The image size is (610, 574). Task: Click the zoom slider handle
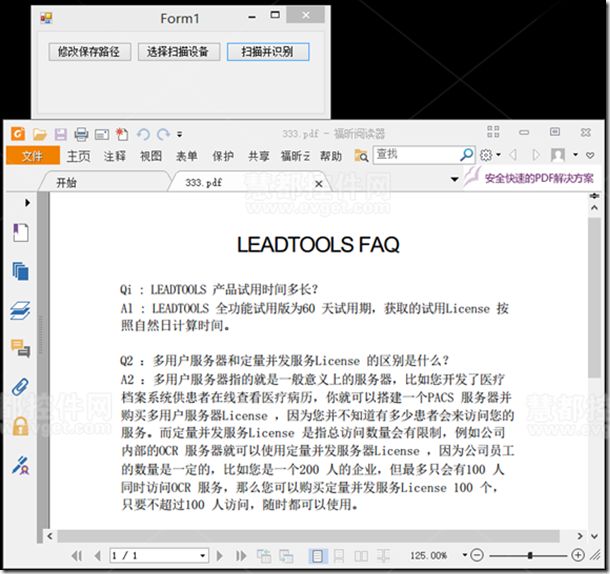530,555
